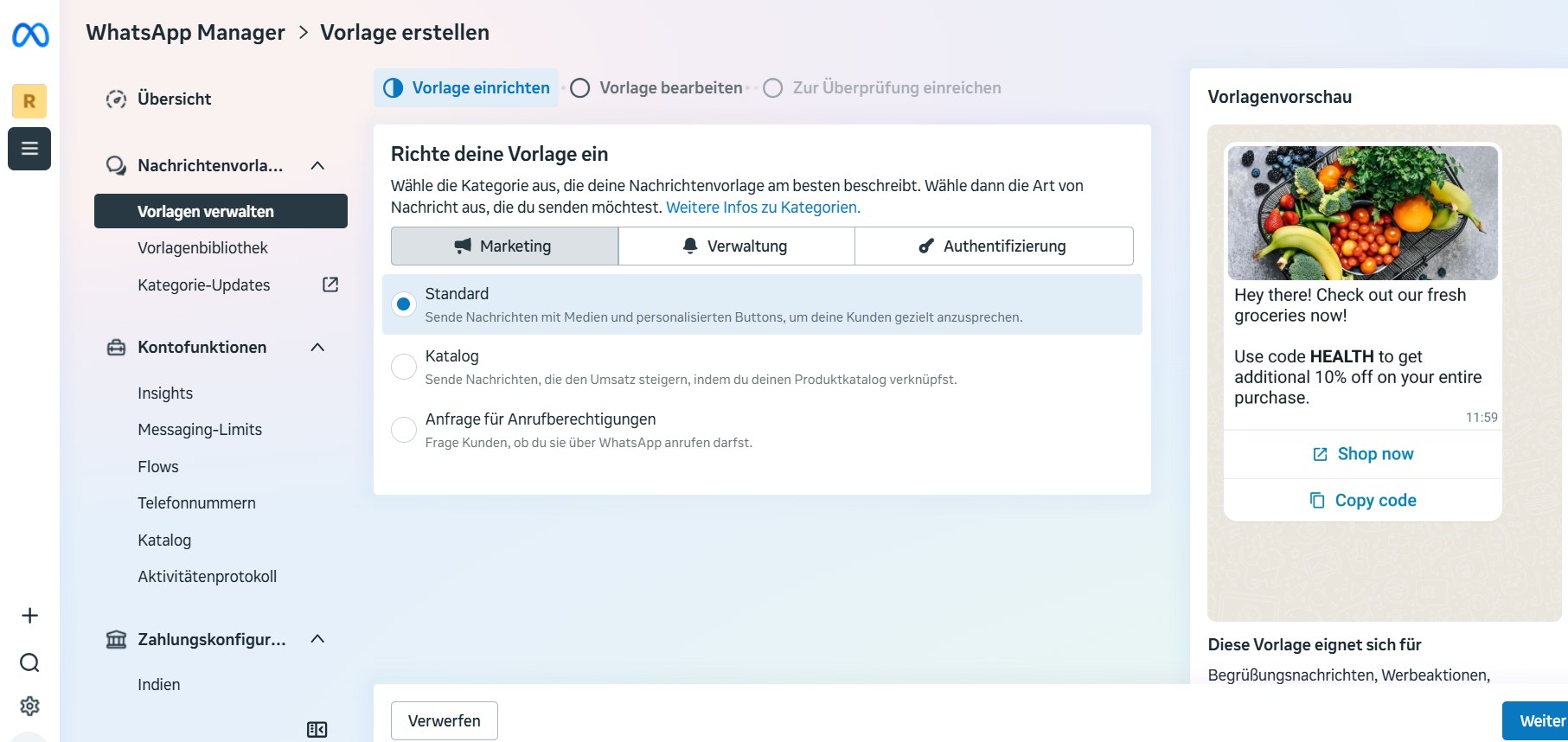This screenshot has height=742, width=1568.
Task: Click the Nachrichtenvorlagen chat bubble icon
Action: 116,165
